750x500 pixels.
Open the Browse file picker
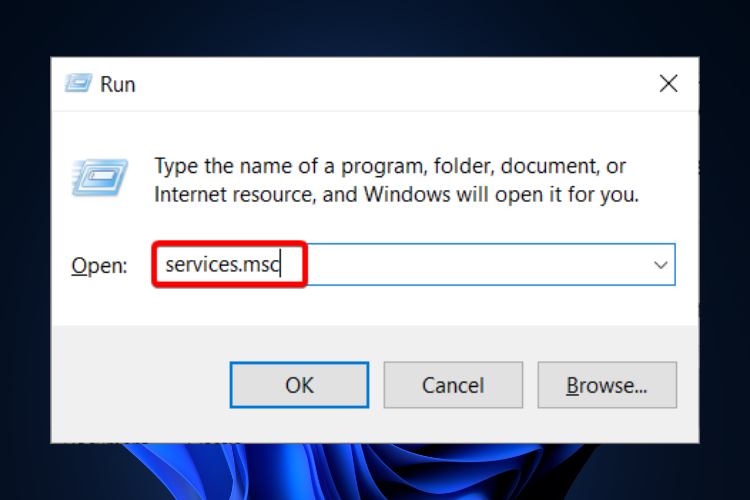[607, 385]
